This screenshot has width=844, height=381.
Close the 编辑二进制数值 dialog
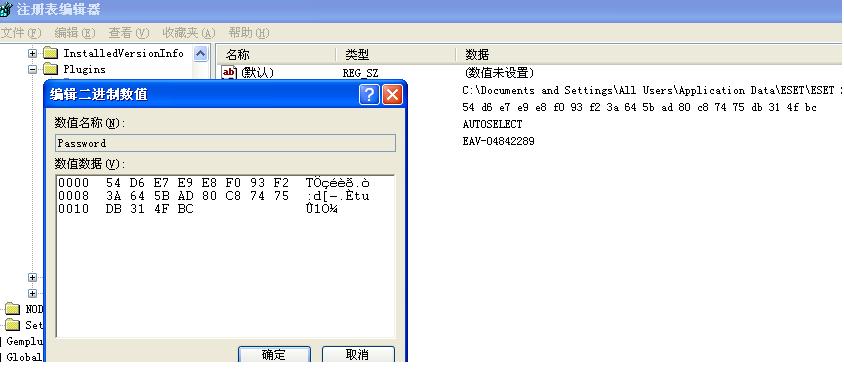click(x=392, y=95)
